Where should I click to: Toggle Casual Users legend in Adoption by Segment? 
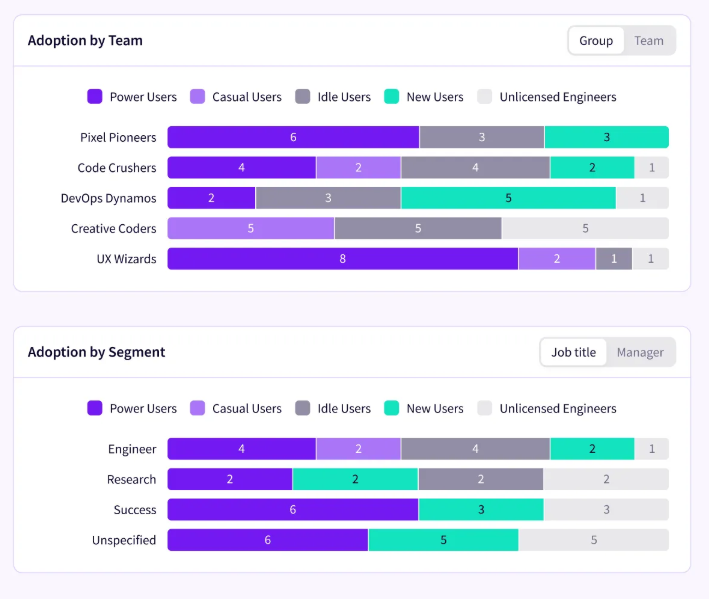click(x=236, y=408)
